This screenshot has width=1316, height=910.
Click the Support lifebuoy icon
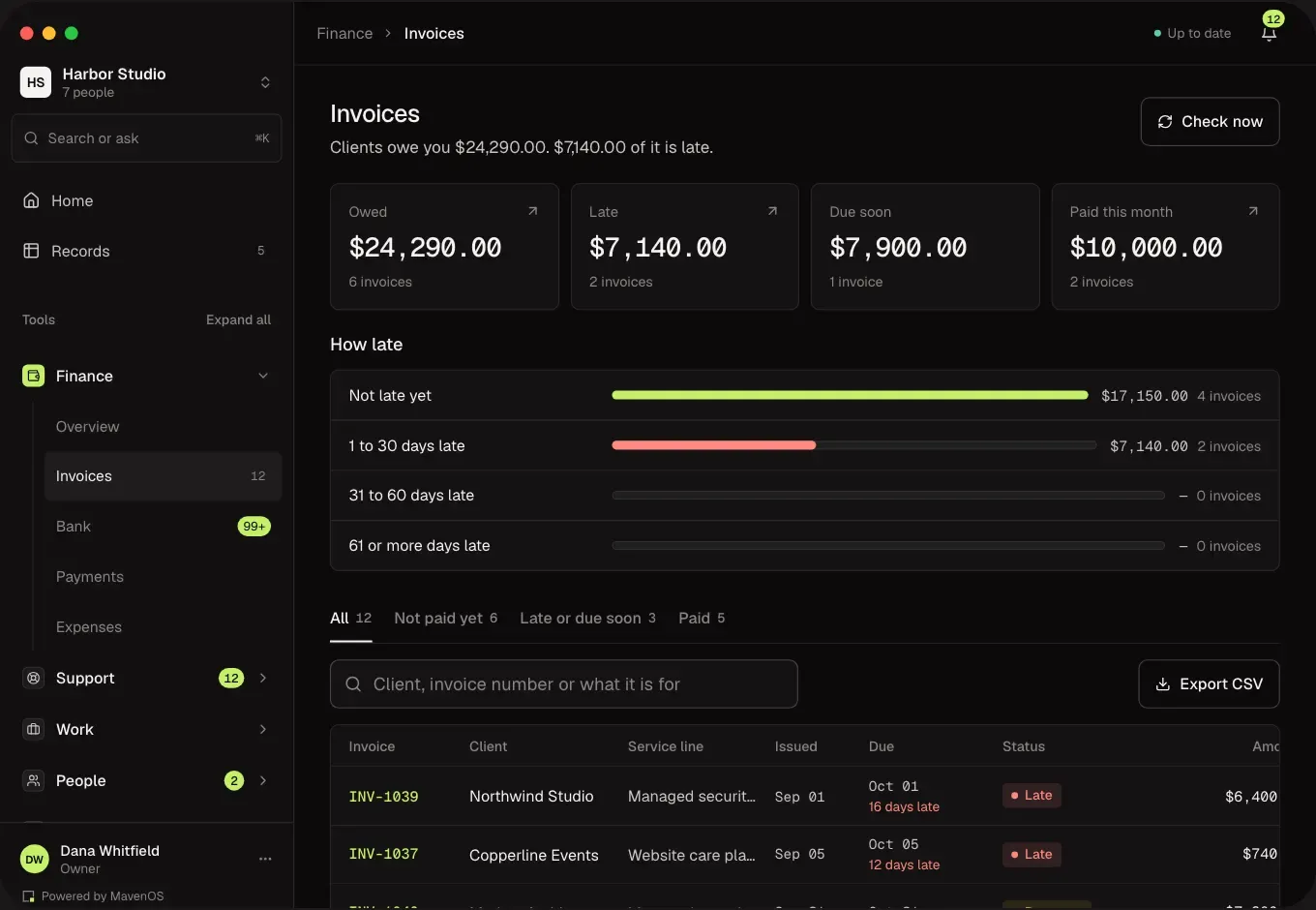34,679
